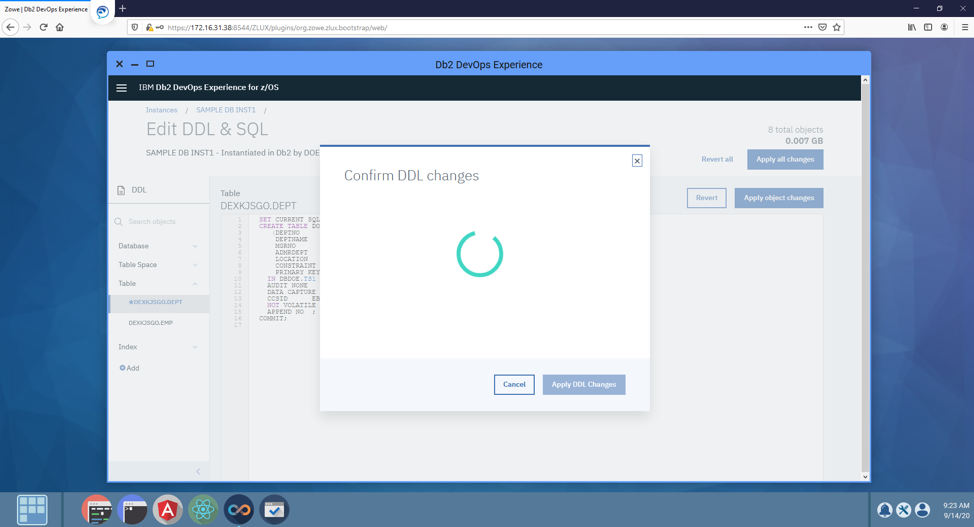
Task: Expand the Database section
Action: coord(158,246)
